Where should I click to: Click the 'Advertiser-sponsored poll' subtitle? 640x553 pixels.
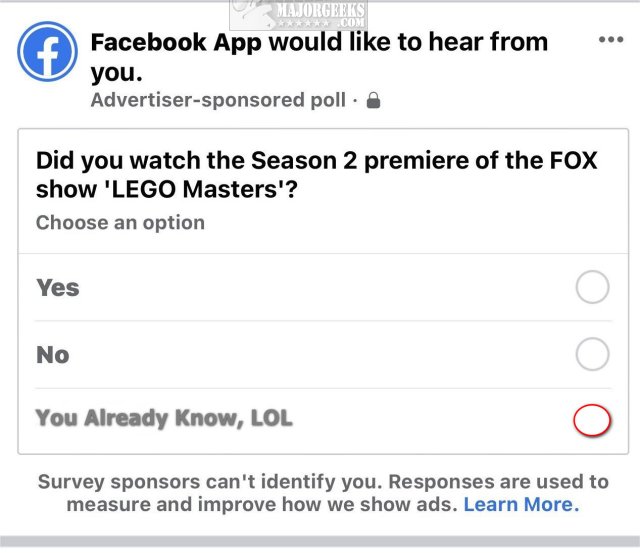tap(218, 100)
